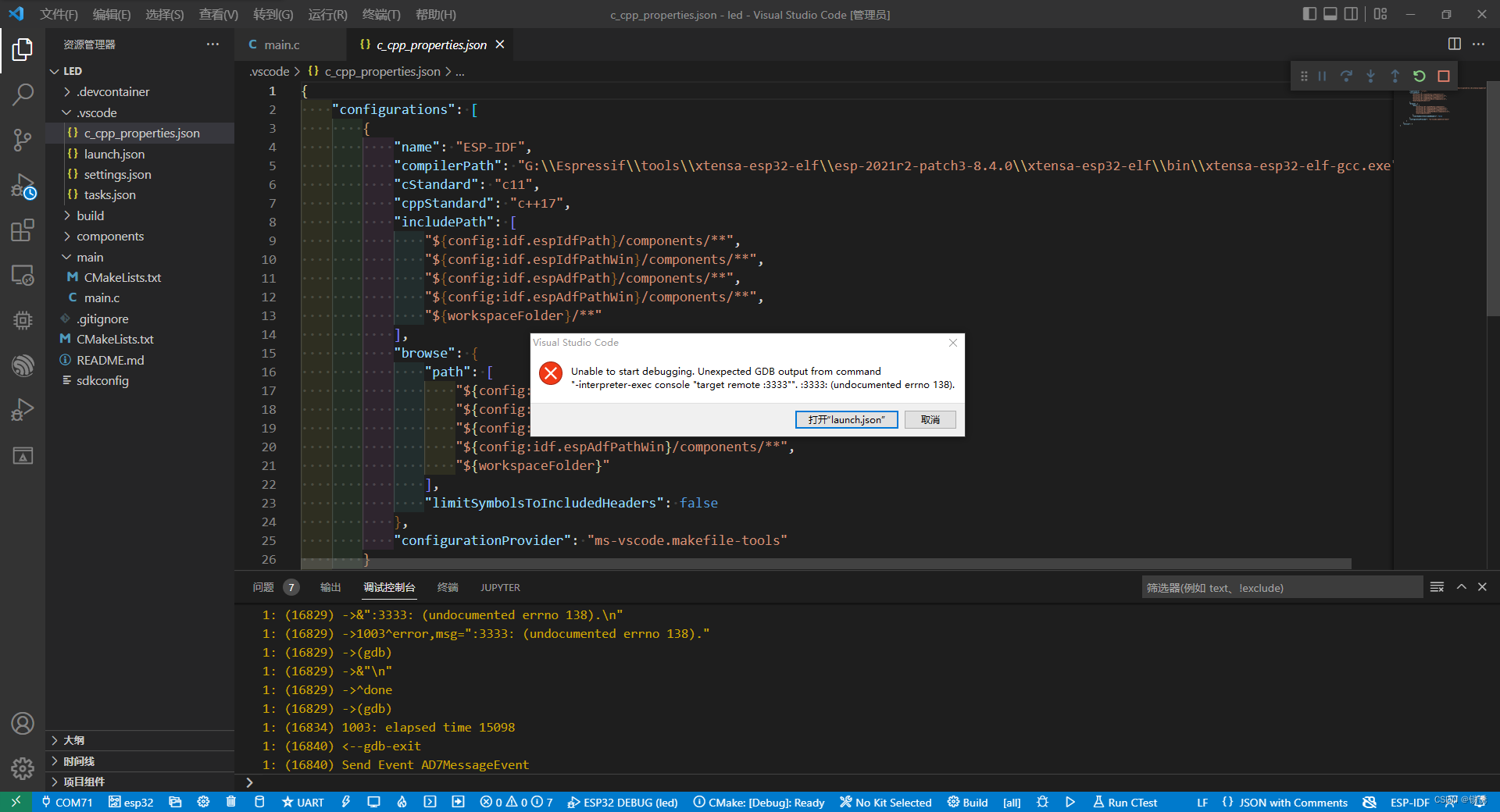Expand the 项目组件 section
The height and width of the screenshot is (812, 1500).
140,782
